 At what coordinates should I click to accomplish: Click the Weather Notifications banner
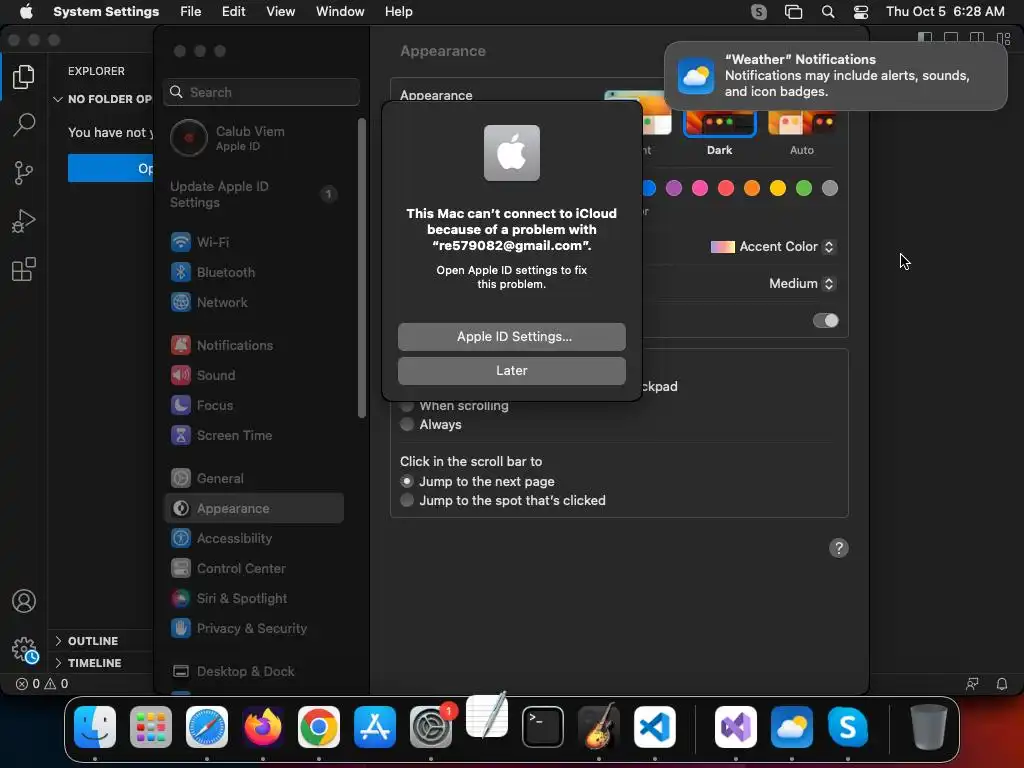point(835,76)
